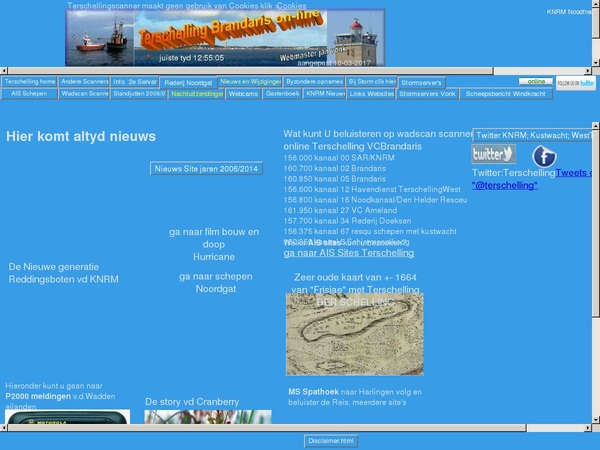The width and height of the screenshot is (600, 450).
Task: Click '156.600 kanaal 12 Havendienst TerschellingWest'
Action: tap(372, 189)
